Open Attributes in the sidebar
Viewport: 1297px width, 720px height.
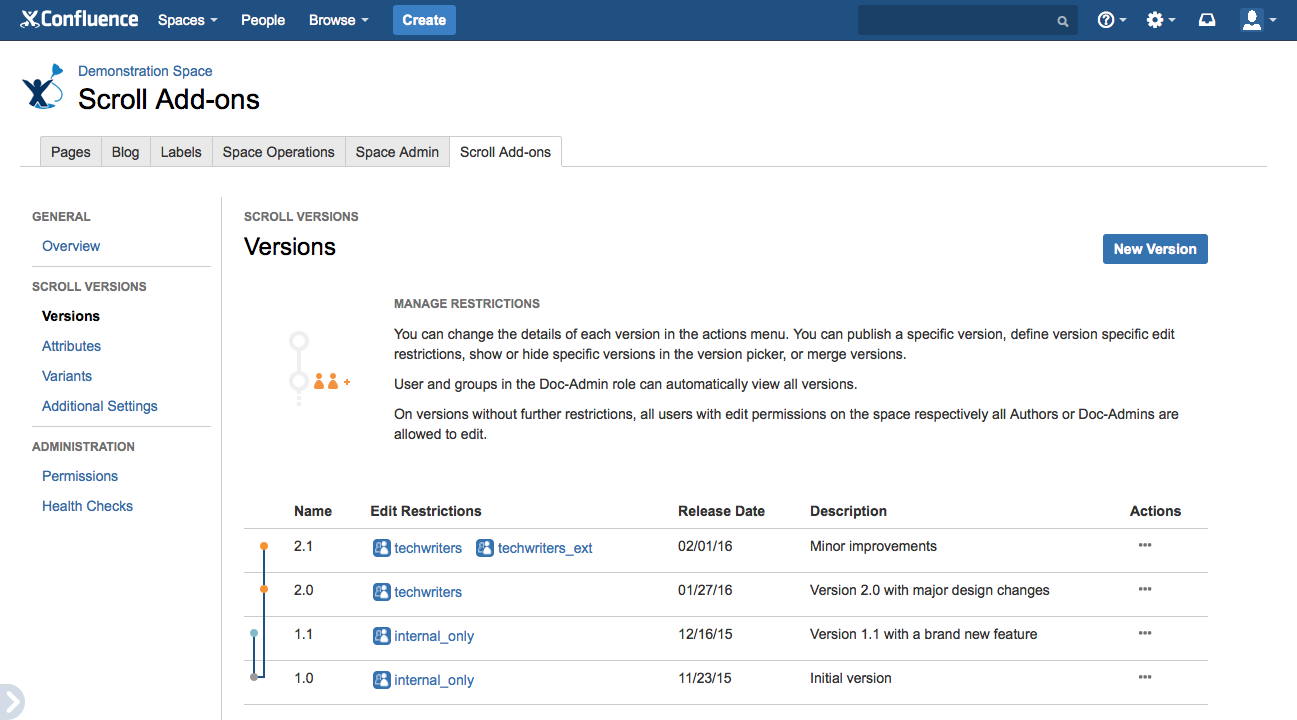coord(71,346)
